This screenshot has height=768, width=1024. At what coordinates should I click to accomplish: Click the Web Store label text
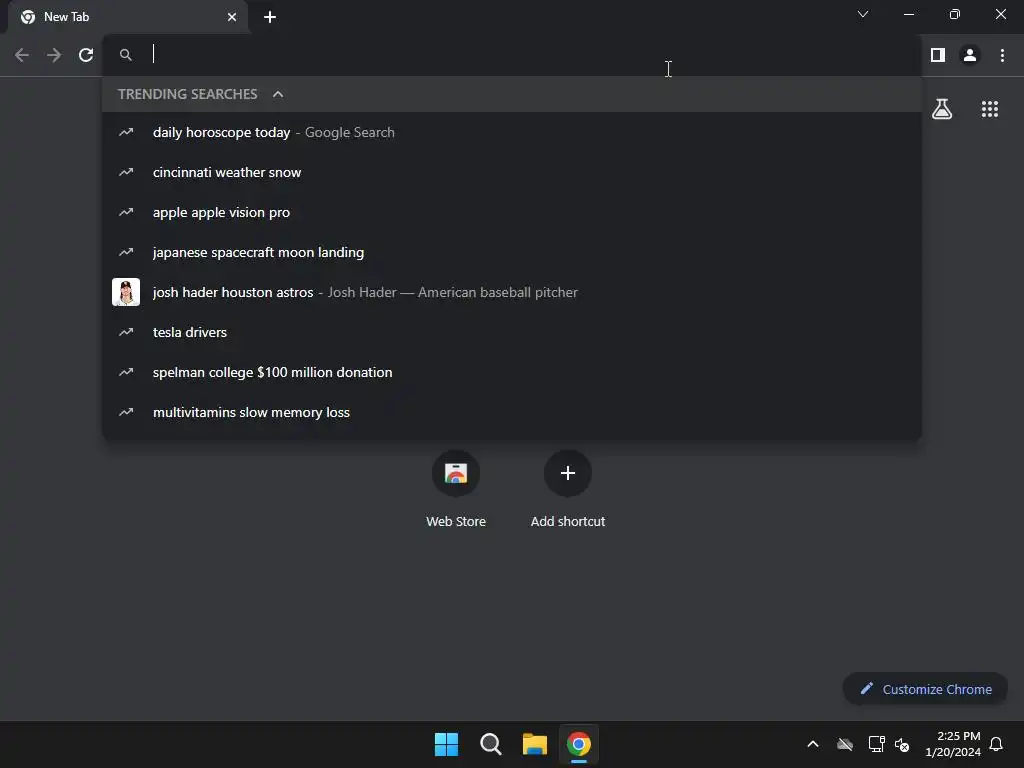456,521
